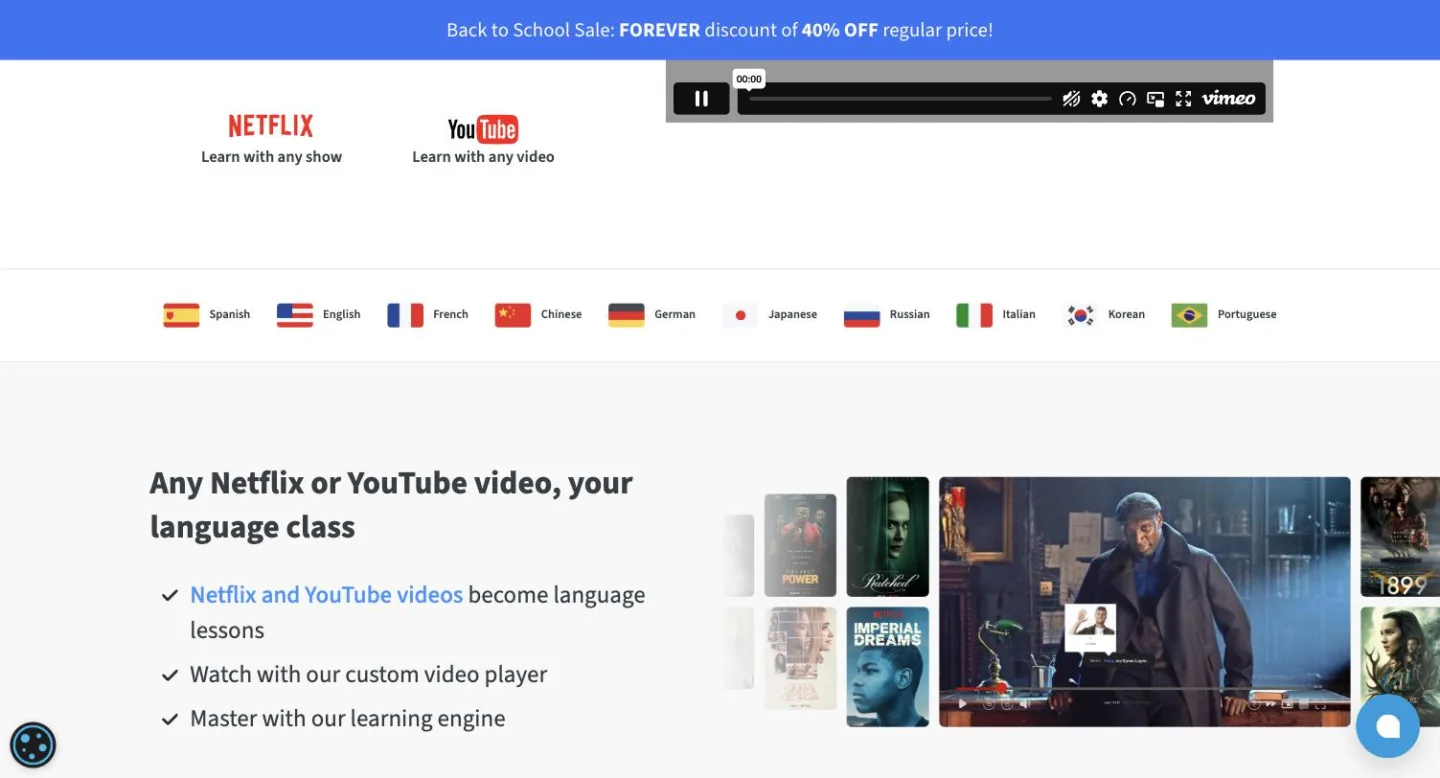Open 'Netflix and YouTube videos' link
1440x778 pixels.
[x=326, y=595]
